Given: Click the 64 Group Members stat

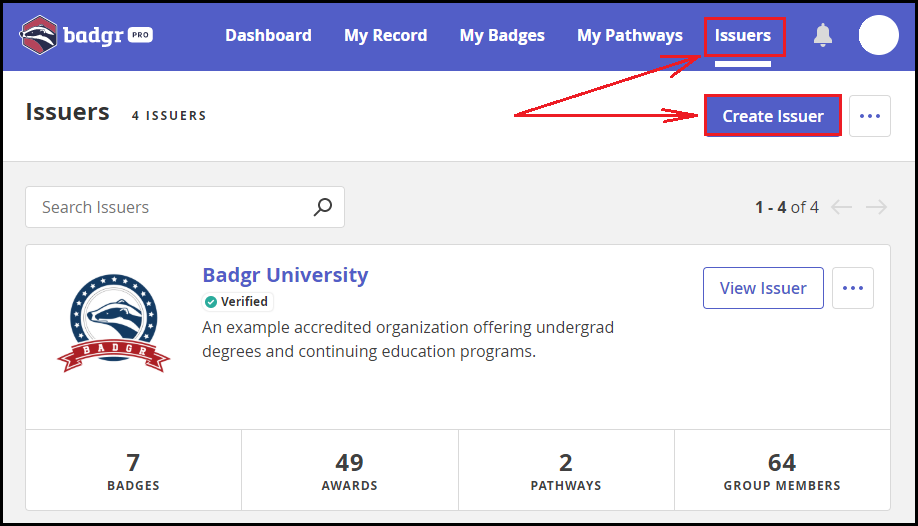Looking at the screenshot, I should (782, 470).
